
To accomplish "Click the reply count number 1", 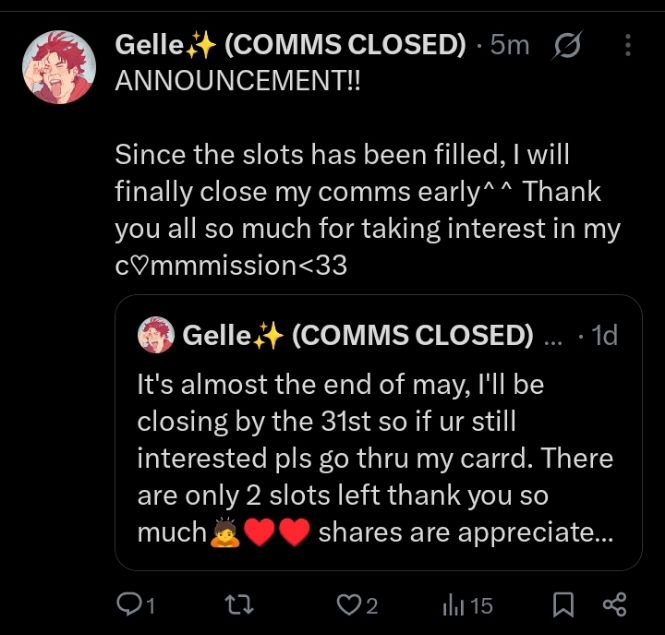I will pos(151,605).
